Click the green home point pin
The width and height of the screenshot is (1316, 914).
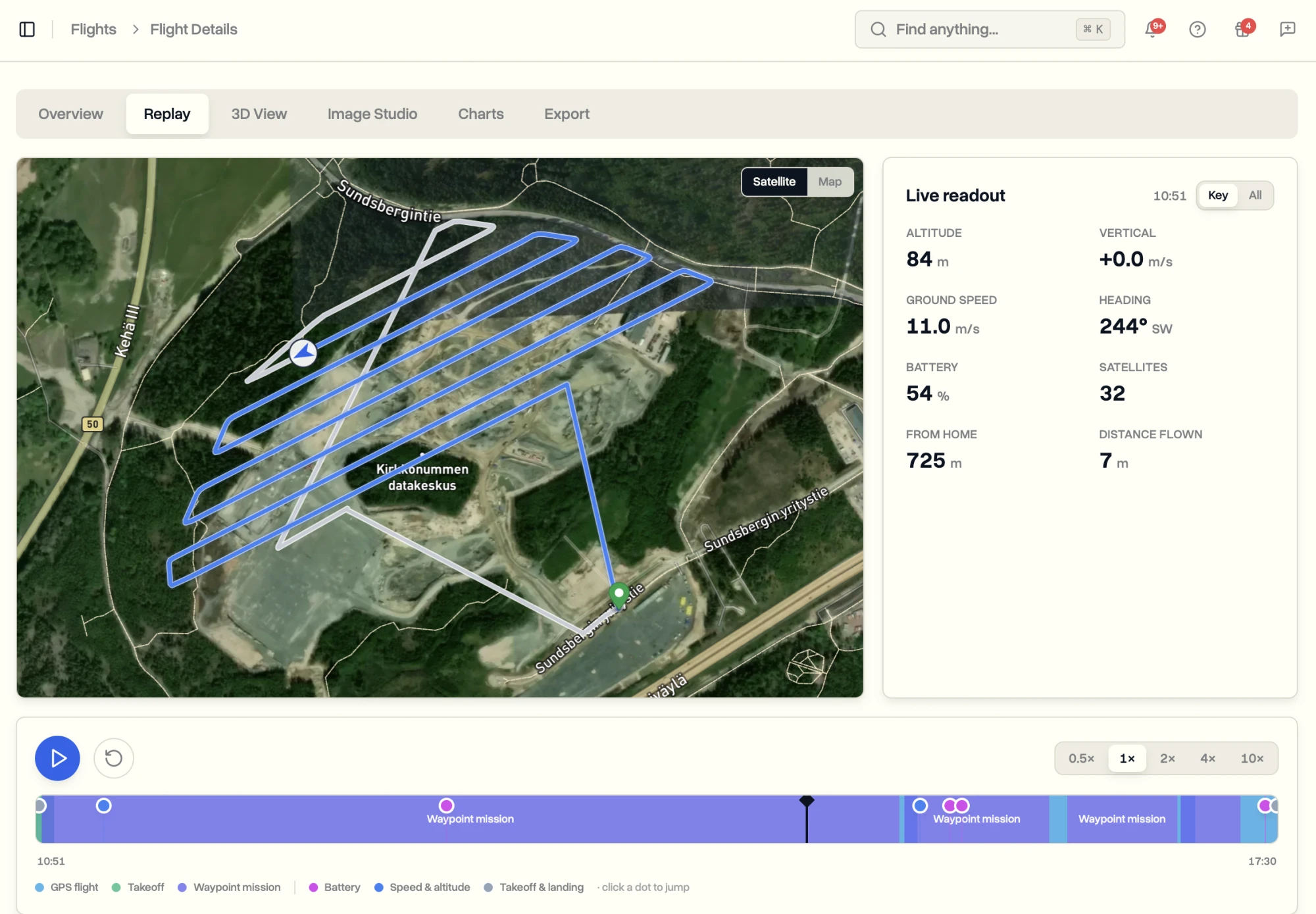point(619,595)
